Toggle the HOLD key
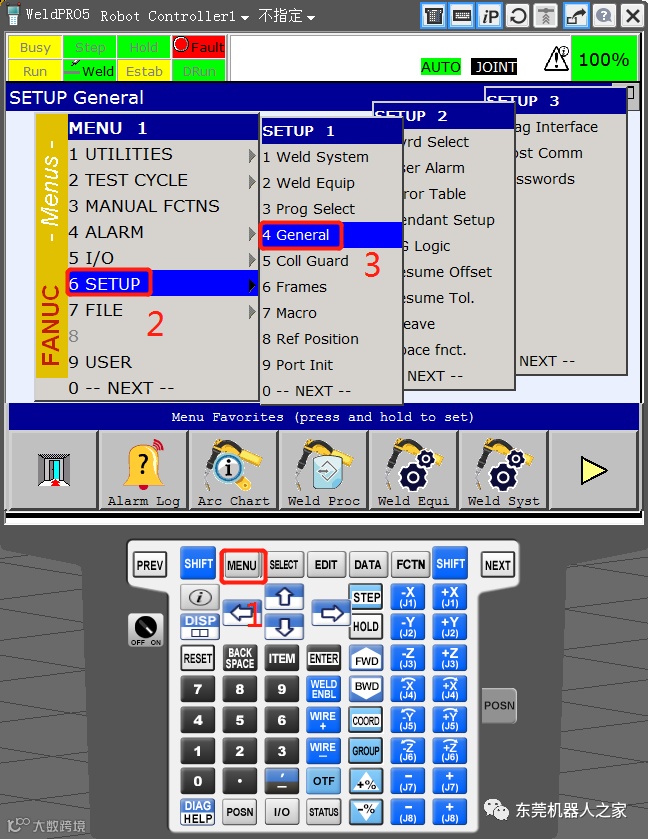 point(366,627)
